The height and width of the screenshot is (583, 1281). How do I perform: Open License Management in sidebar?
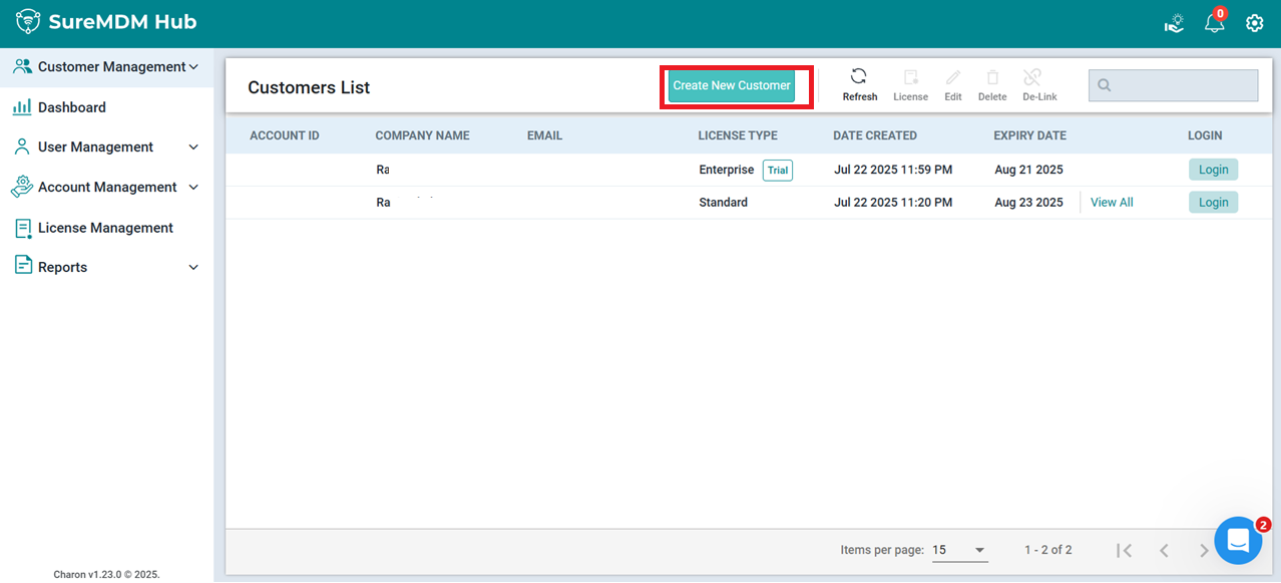tap(105, 228)
